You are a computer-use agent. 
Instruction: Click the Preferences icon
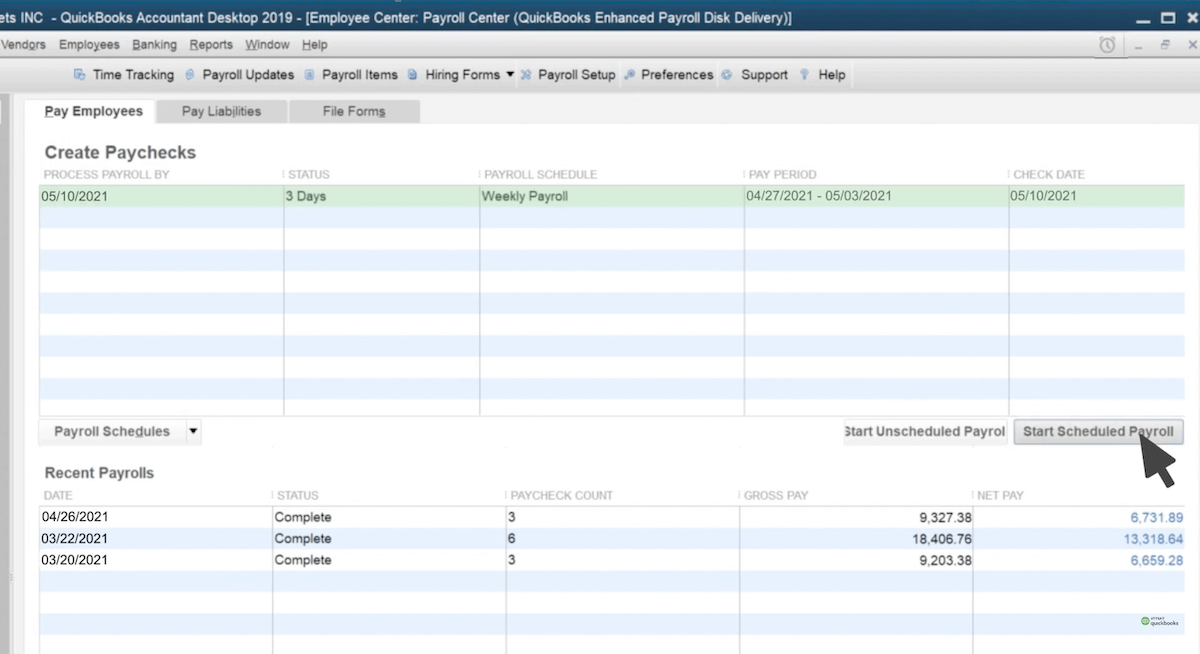point(629,75)
